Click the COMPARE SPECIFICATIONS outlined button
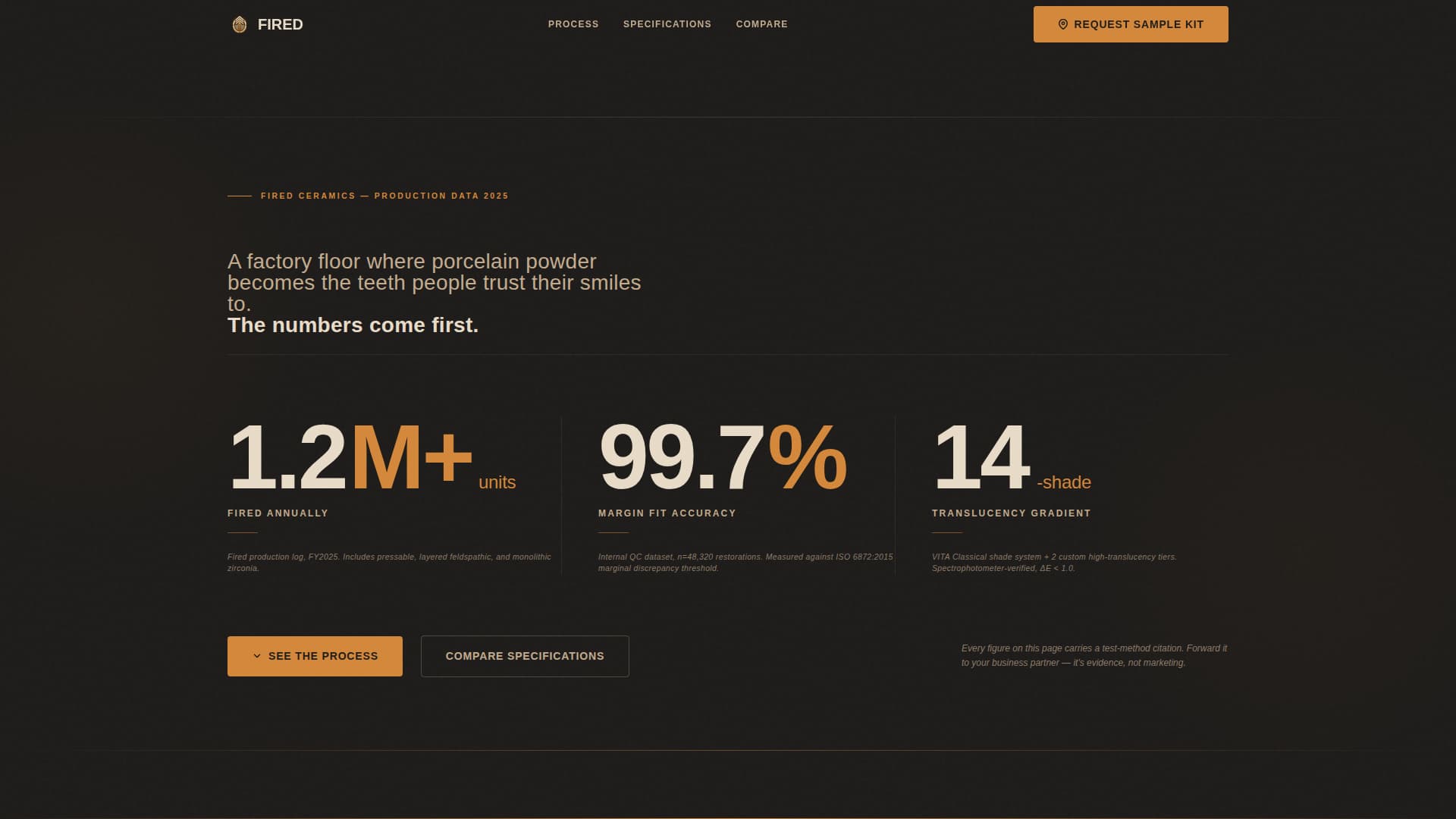 pos(524,656)
